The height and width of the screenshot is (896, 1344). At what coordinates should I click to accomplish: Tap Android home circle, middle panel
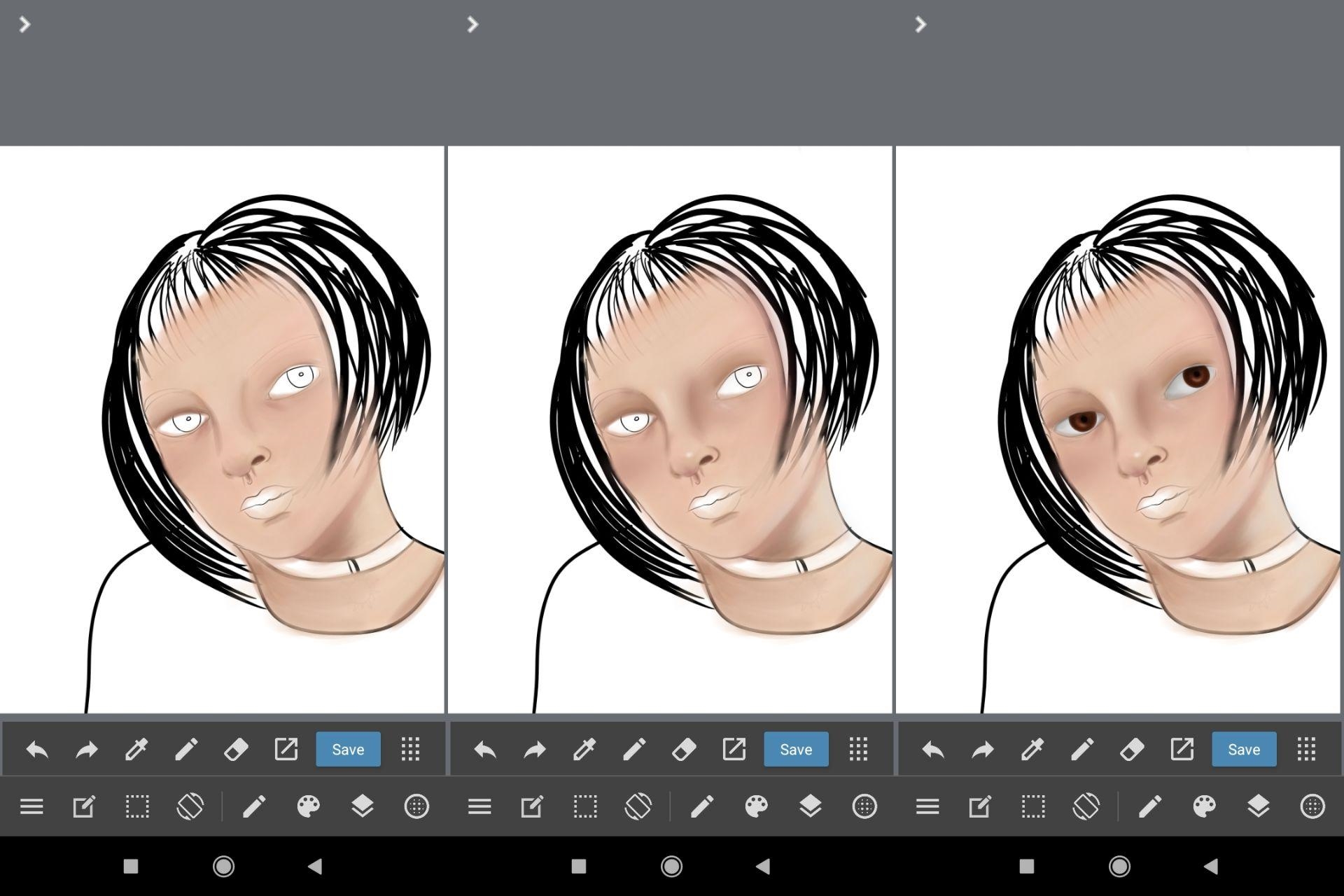coord(671,867)
